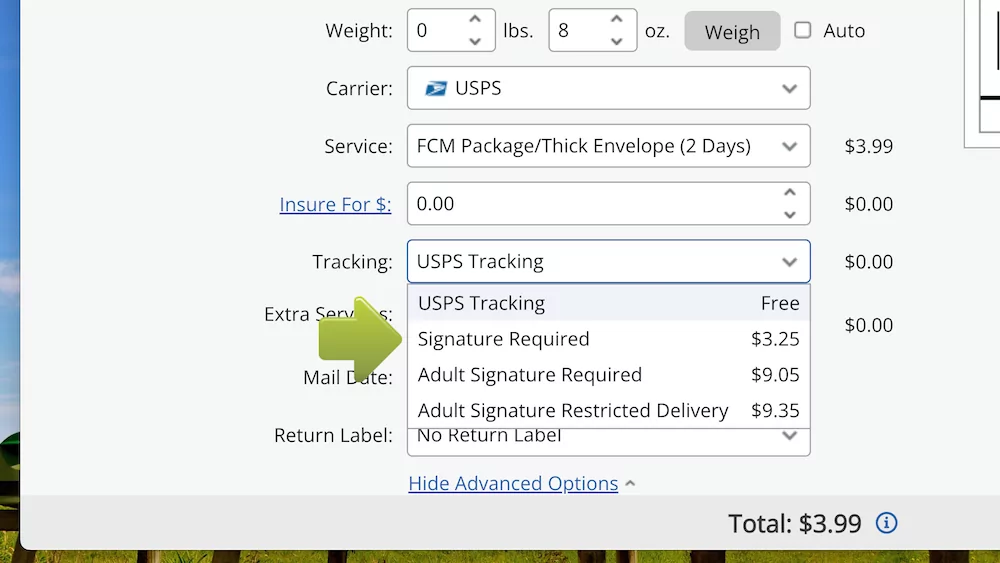
Task: Increase ounces weight with up arrow
Action: pos(617,20)
